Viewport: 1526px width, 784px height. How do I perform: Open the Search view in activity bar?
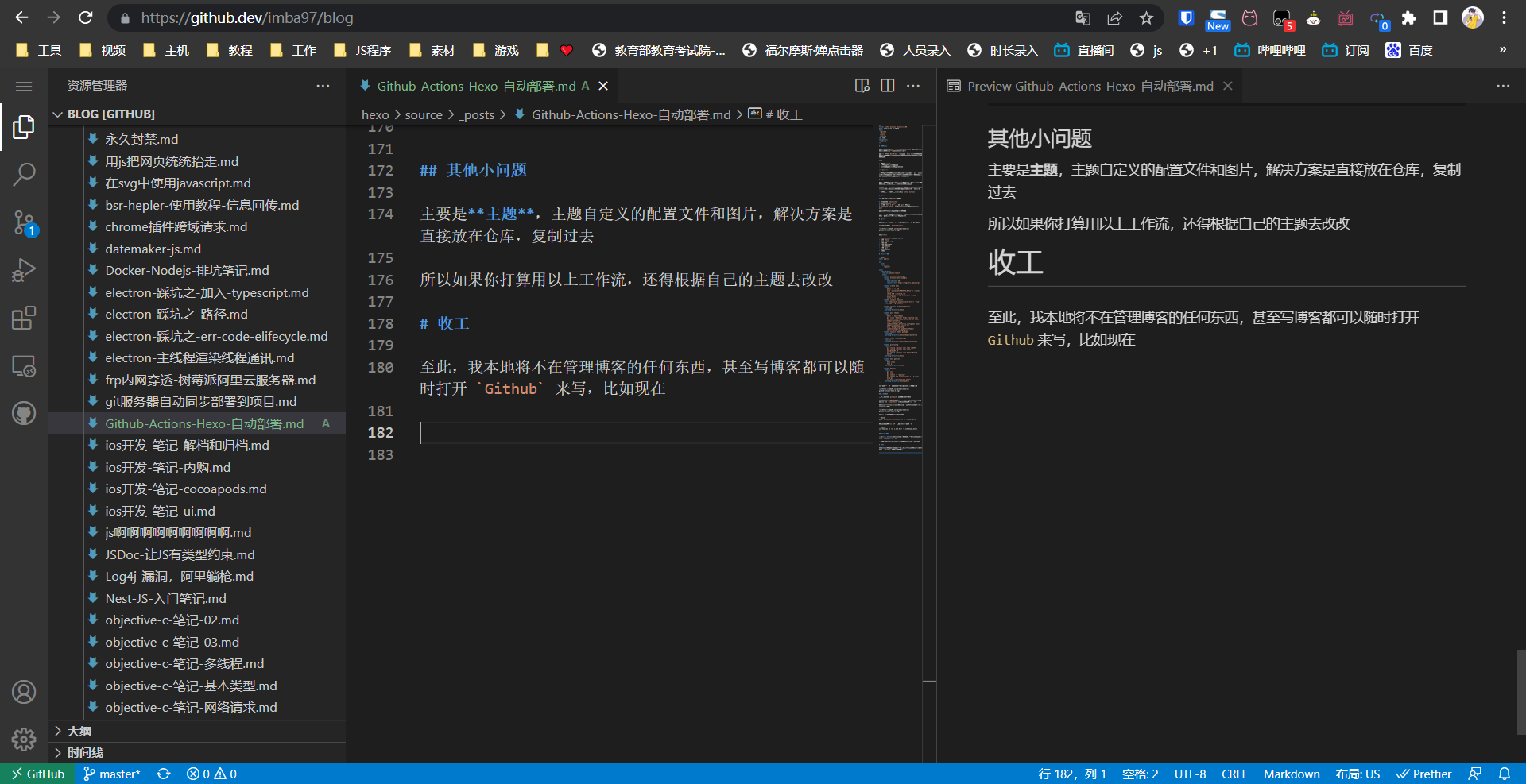tap(24, 174)
